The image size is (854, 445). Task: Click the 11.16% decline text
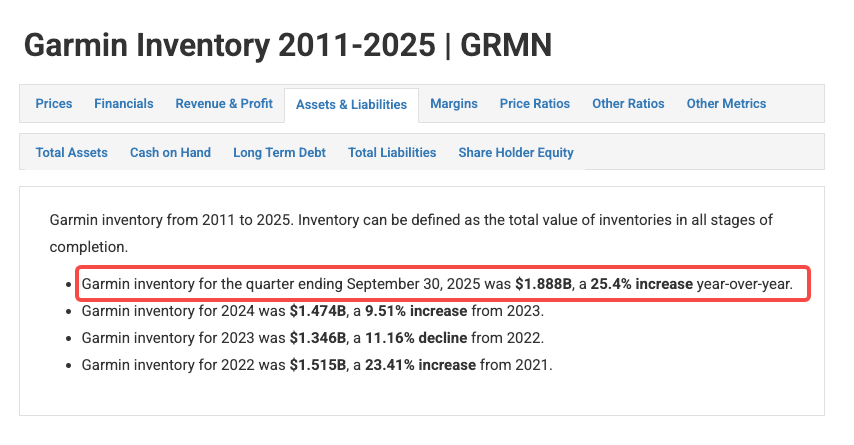pyautogui.click(x=409, y=338)
